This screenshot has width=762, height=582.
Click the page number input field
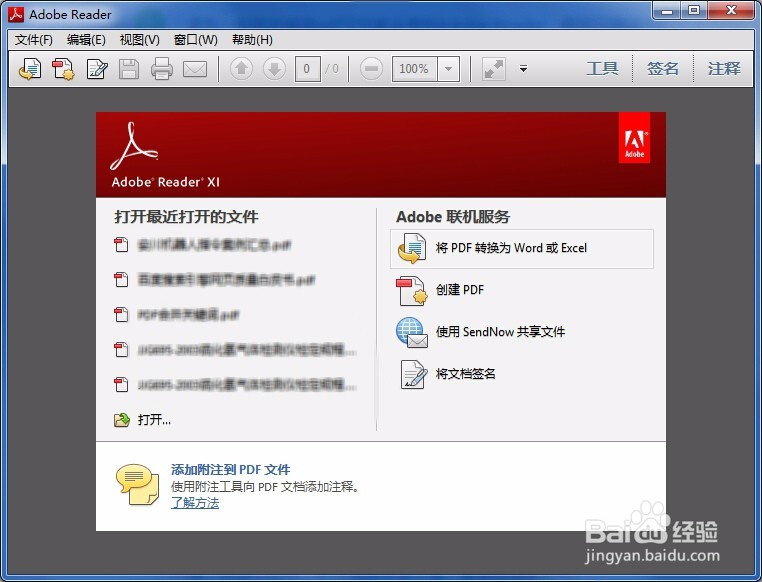(x=308, y=69)
